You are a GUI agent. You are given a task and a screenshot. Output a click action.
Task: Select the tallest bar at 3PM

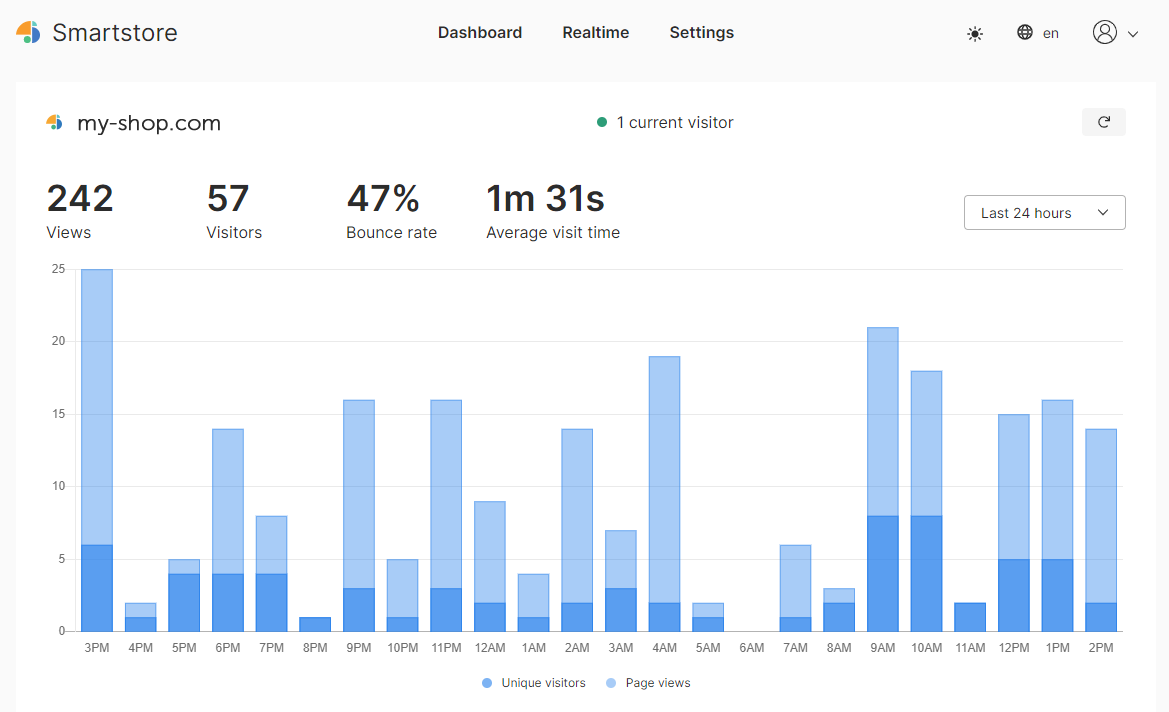point(96,450)
